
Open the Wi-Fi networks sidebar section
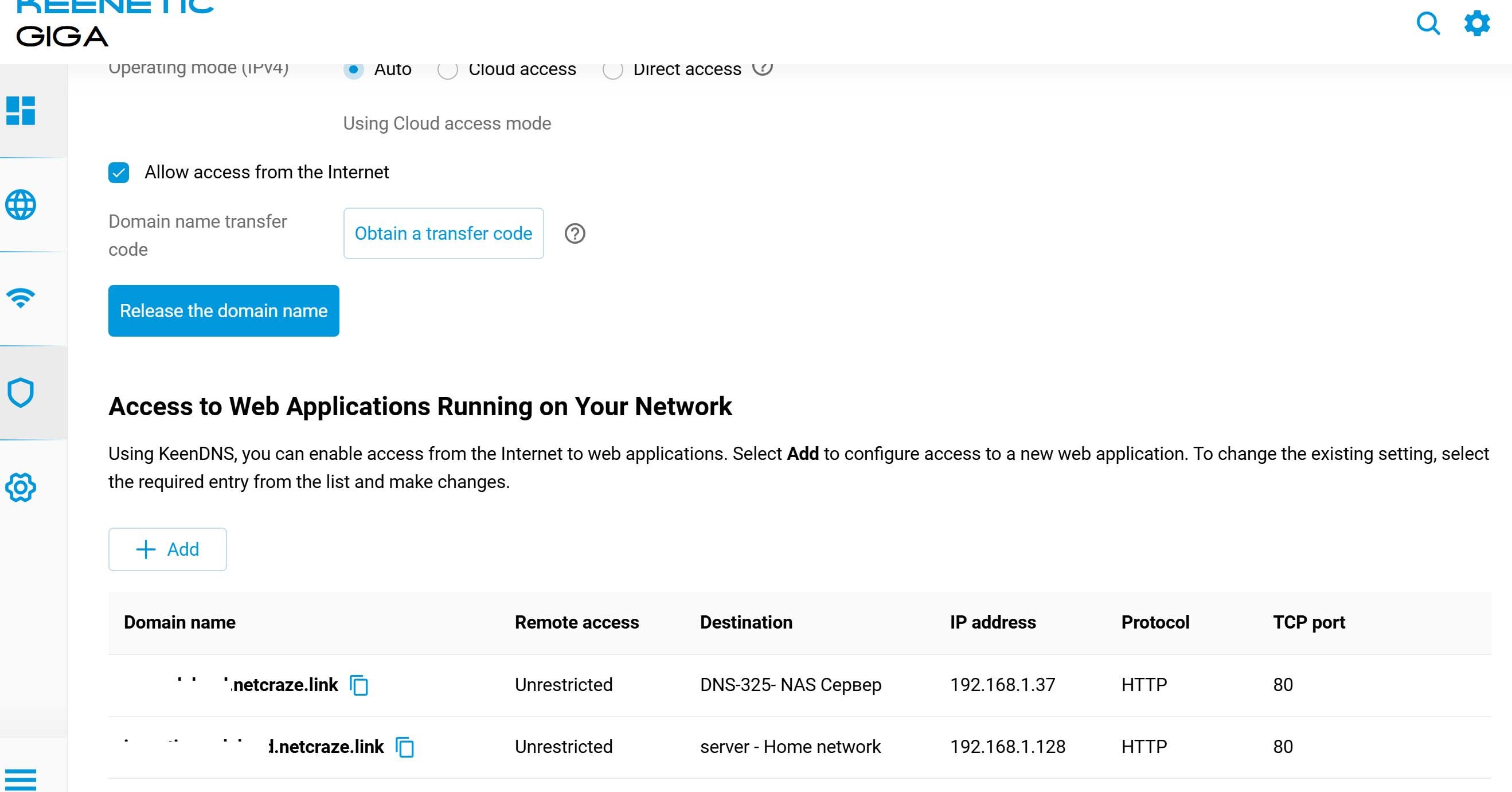21,298
